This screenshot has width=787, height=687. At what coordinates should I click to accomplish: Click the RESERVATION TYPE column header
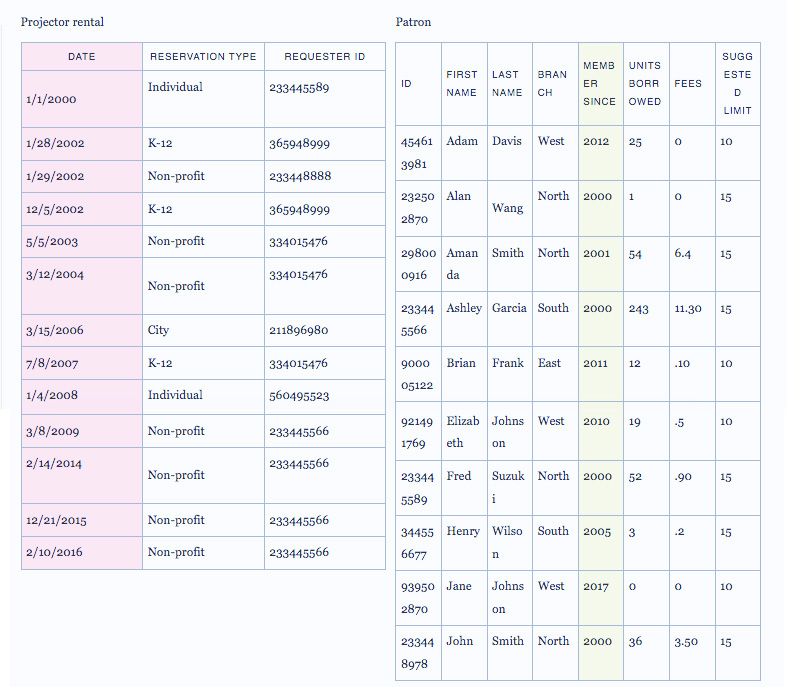(x=203, y=57)
